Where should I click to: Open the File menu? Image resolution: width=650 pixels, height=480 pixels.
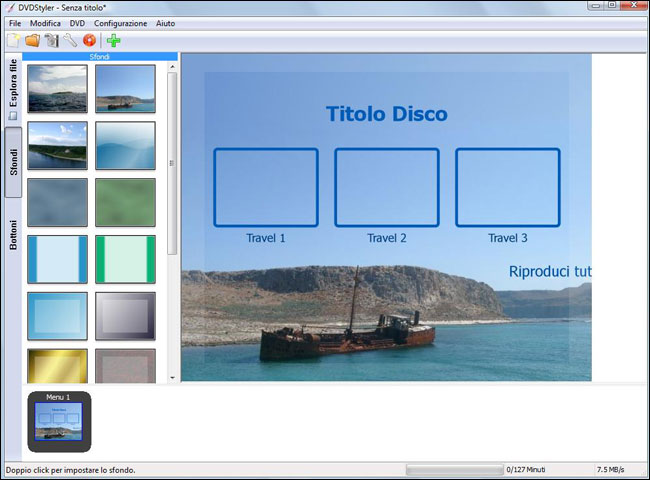pyautogui.click(x=15, y=24)
